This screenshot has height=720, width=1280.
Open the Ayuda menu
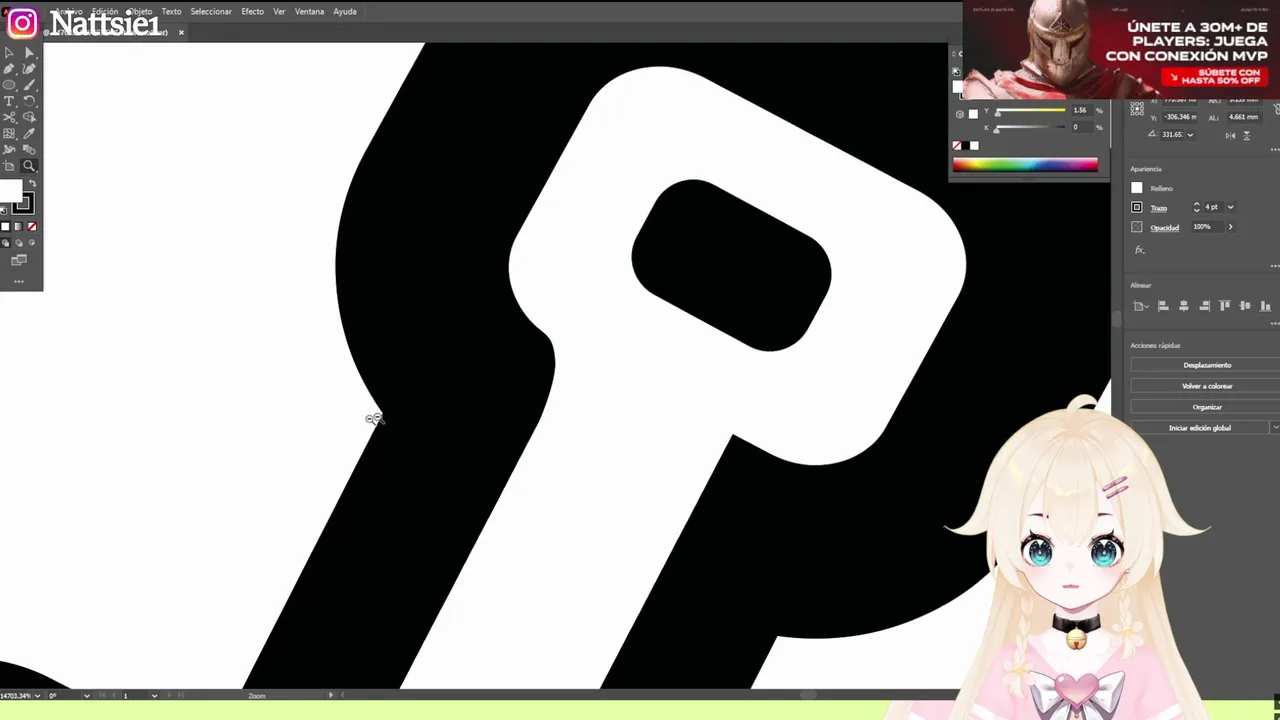(x=344, y=11)
